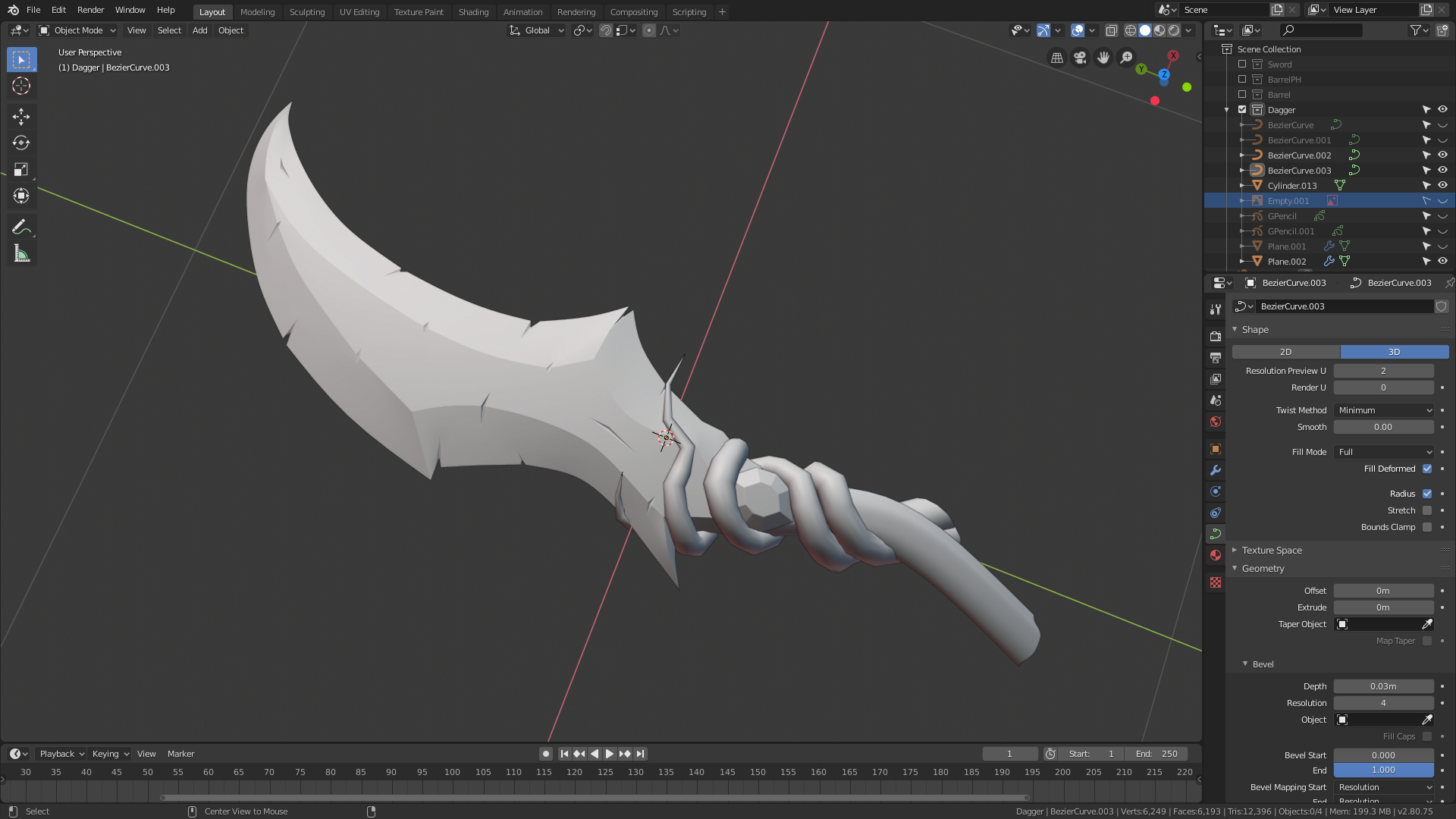Image resolution: width=1456 pixels, height=819 pixels.
Task: Select the Measure ruler tool
Action: coord(21,254)
